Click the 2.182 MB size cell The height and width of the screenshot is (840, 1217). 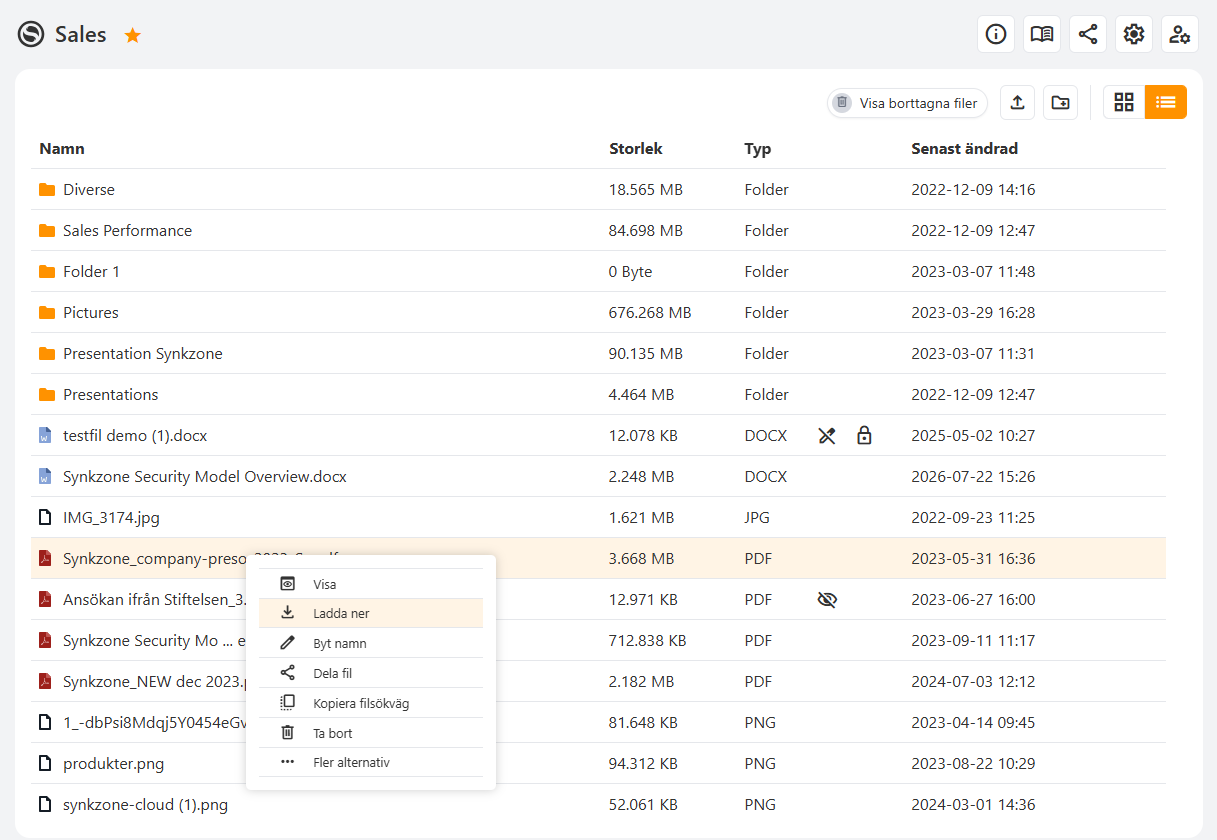(x=641, y=682)
